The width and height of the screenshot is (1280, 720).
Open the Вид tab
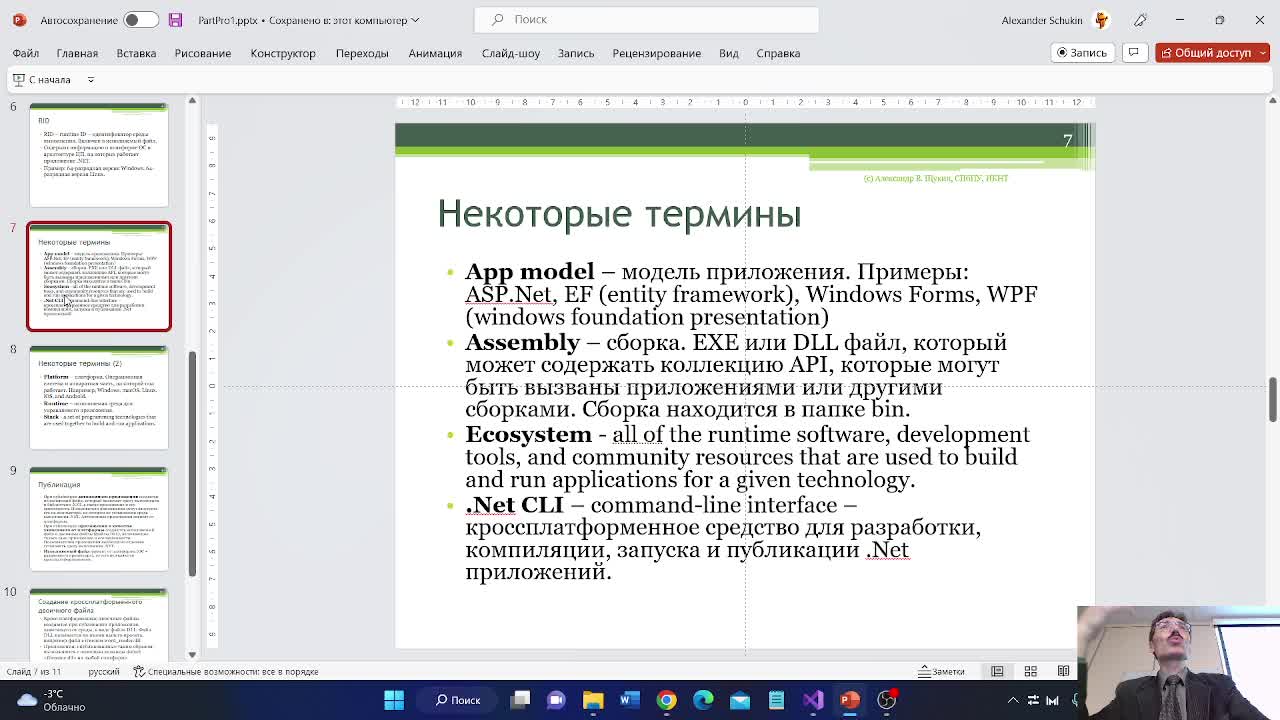[729, 53]
